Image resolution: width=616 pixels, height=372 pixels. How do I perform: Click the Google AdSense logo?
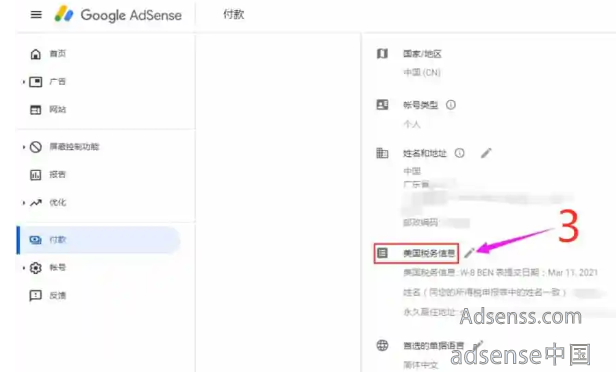pos(118,15)
